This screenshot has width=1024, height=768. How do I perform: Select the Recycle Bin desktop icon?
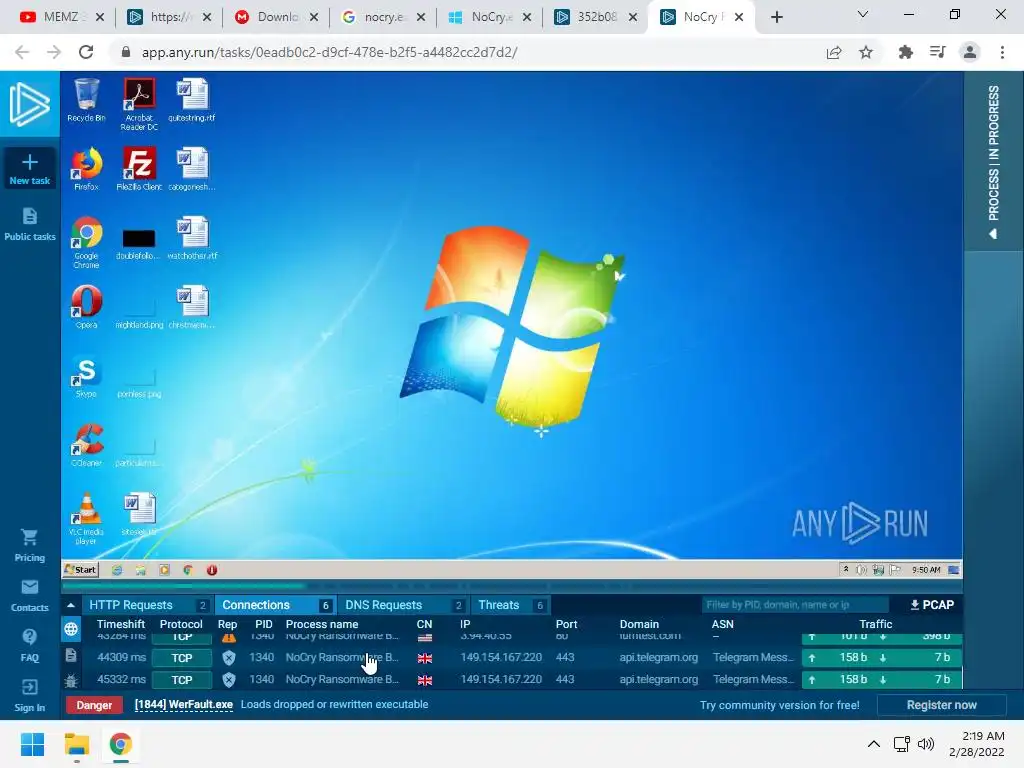click(86, 100)
